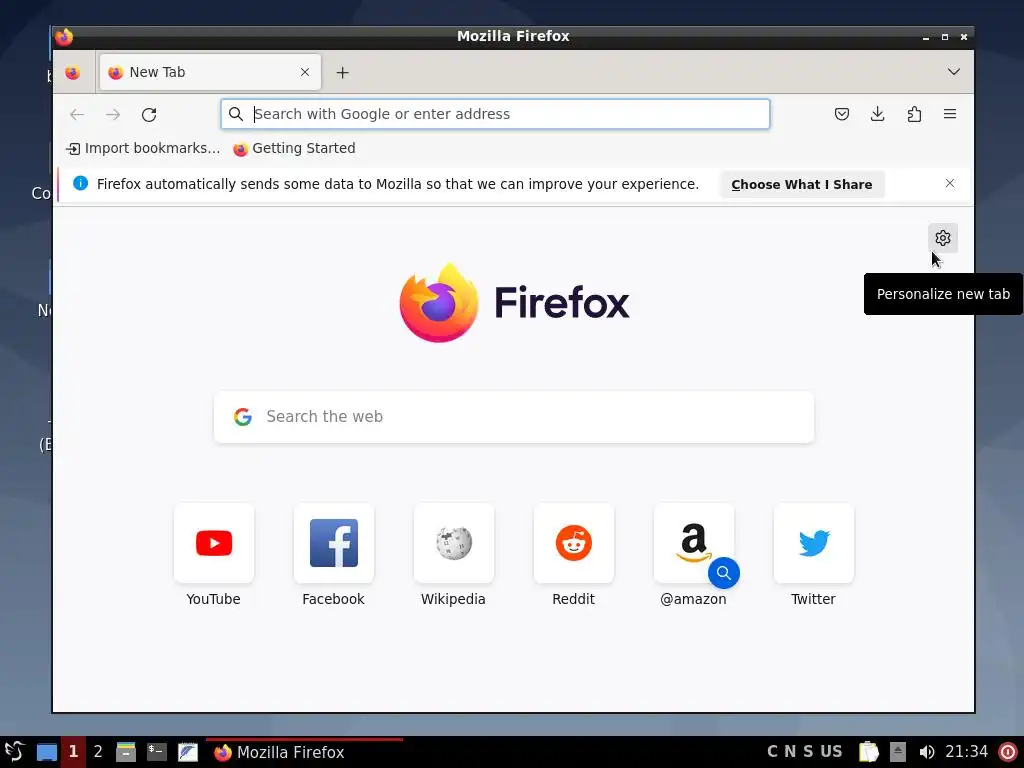Click the removable media eject tray icon
Screen dimensions: 1024x768
pos(898,752)
